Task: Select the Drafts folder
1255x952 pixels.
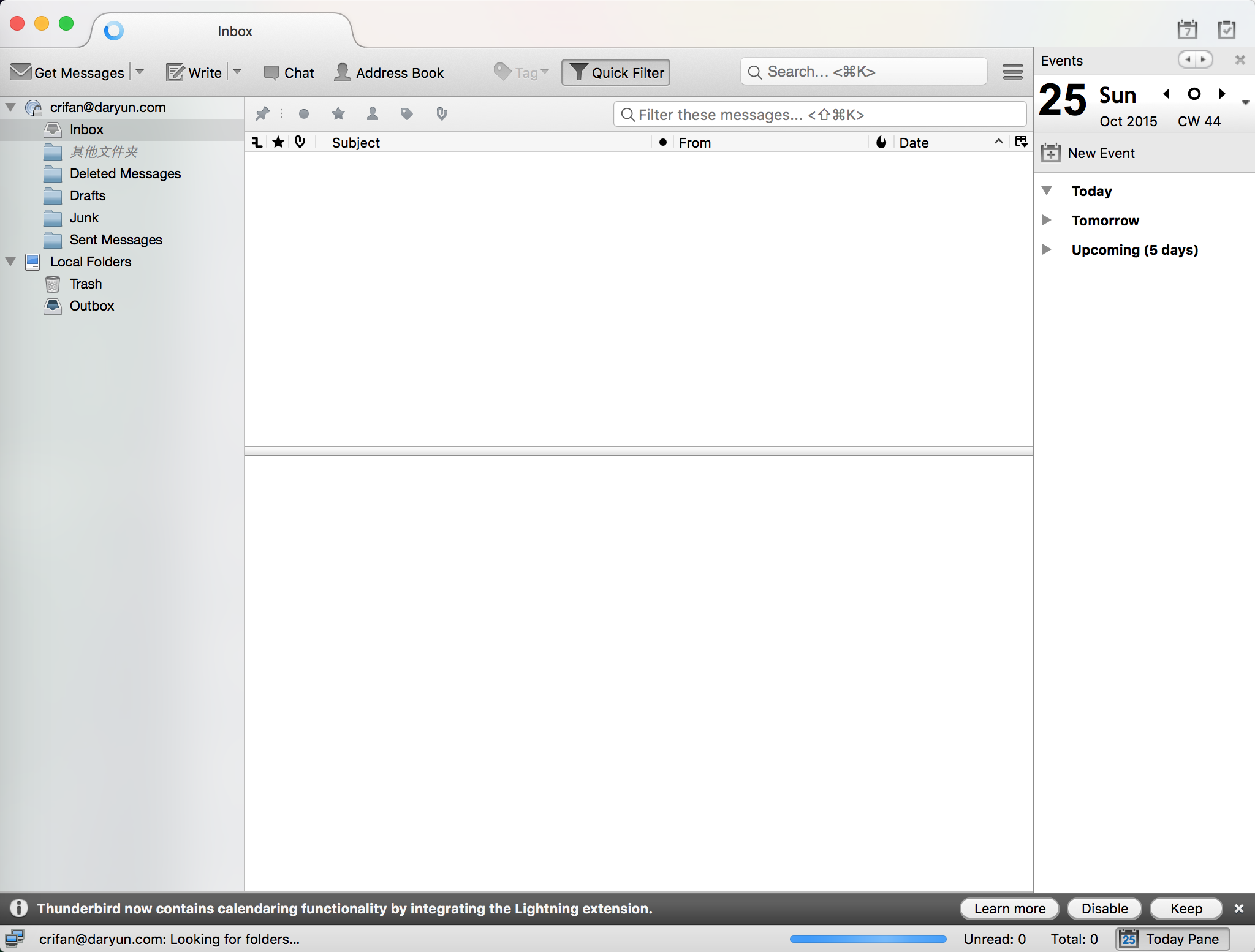Action: tap(87, 195)
